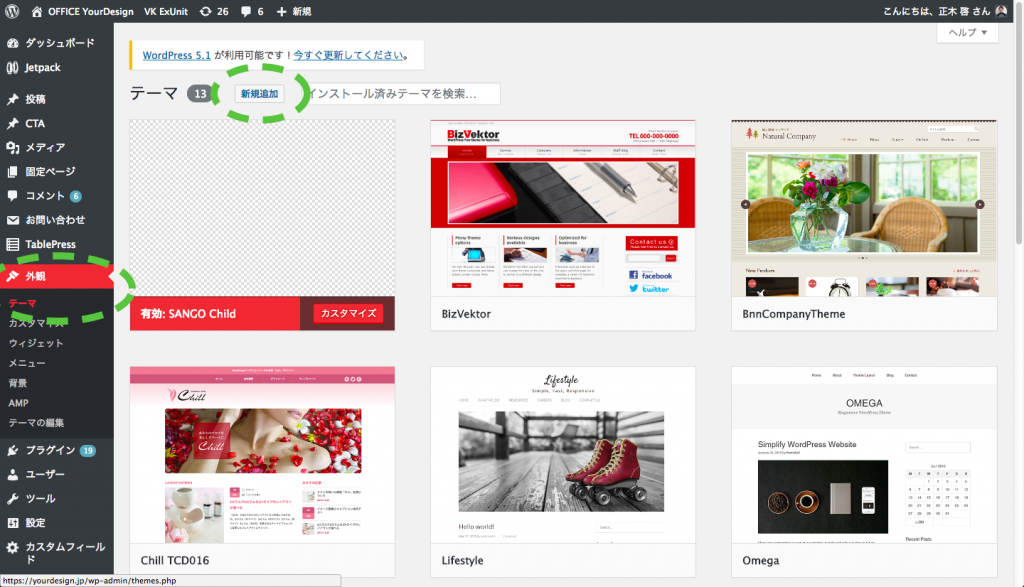This screenshot has width=1024, height=587.
Task: Select メニュー under the appearance section
Action: (x=27, y=363)
